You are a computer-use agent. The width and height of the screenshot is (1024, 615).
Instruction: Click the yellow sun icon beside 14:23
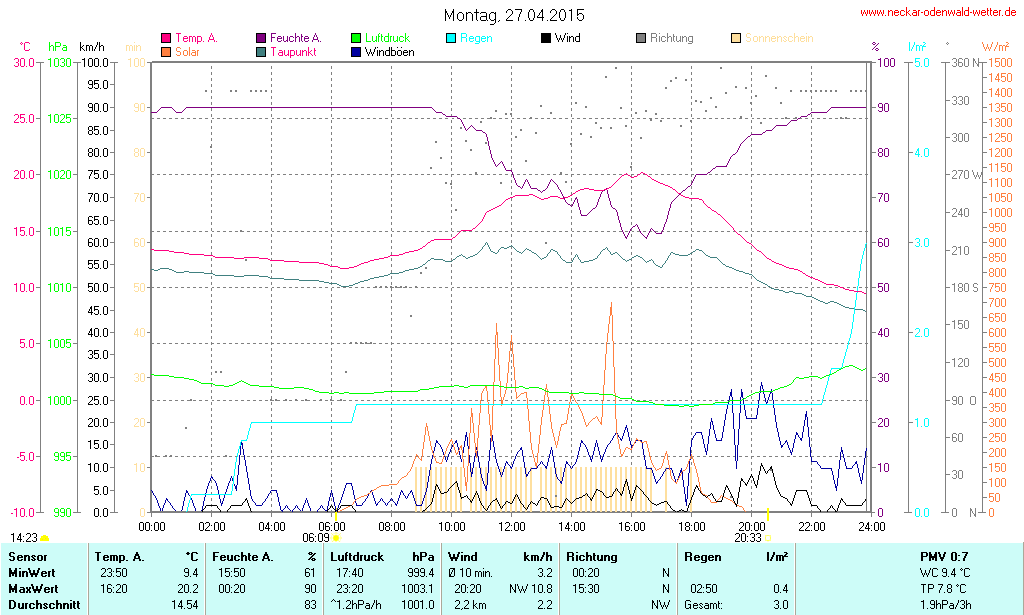[45, 538]
